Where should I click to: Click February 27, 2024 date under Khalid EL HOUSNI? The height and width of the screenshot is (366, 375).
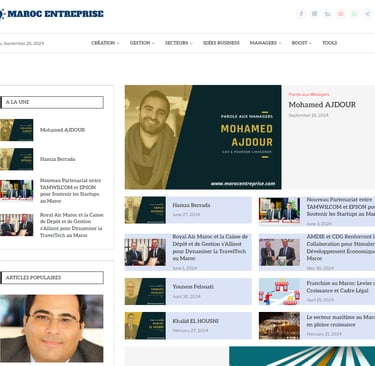point(190,331)
